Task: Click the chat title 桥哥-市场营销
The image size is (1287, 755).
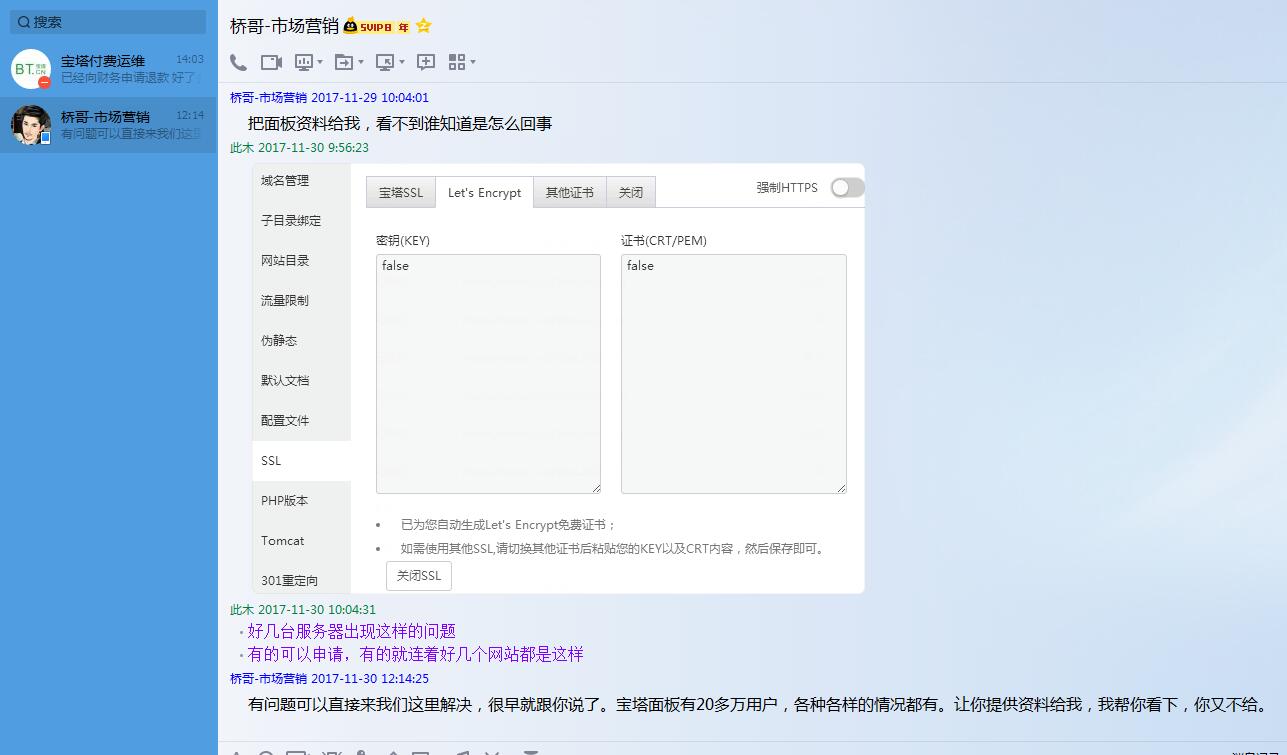Action: pyautogui.click(x=284, y=26)
